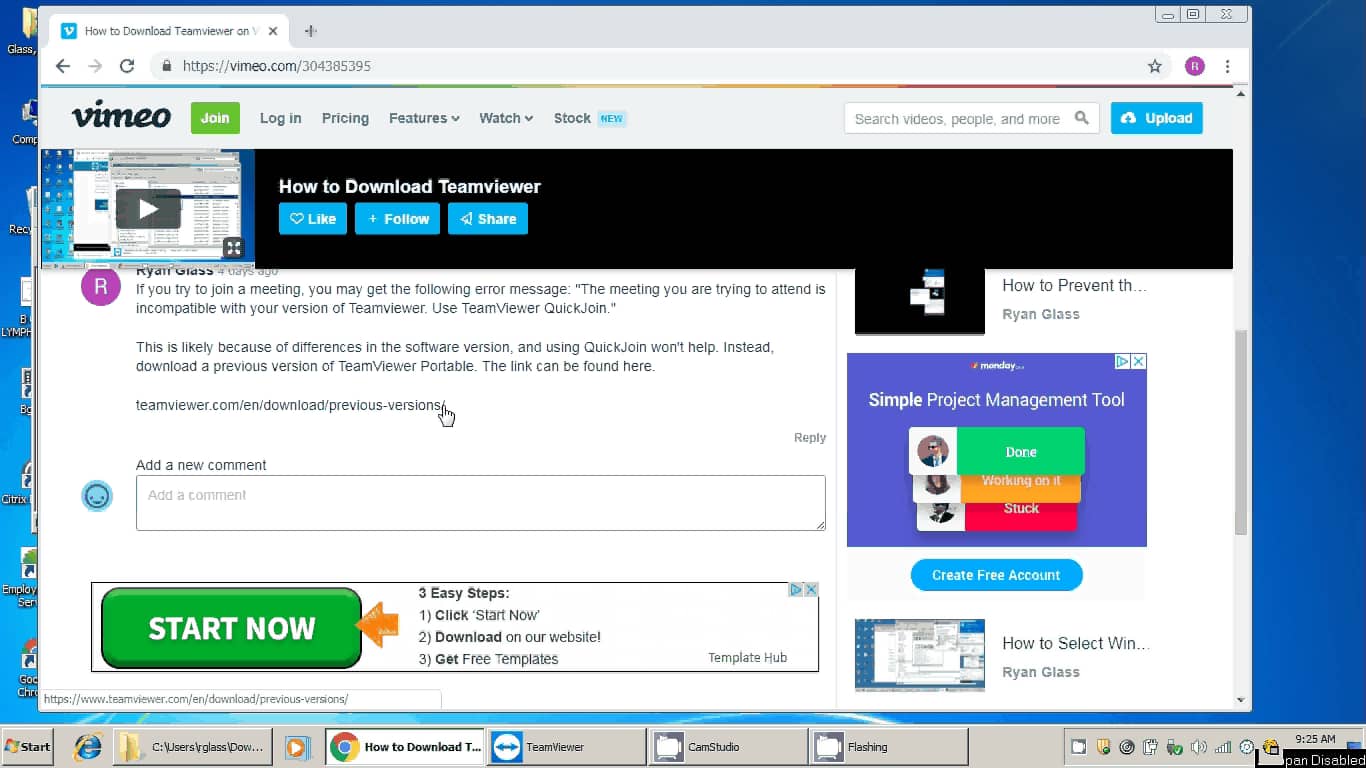The width and height of the screenshot is (1366, 768).
Task: Open the Start menu
Action: coord(28,746)
